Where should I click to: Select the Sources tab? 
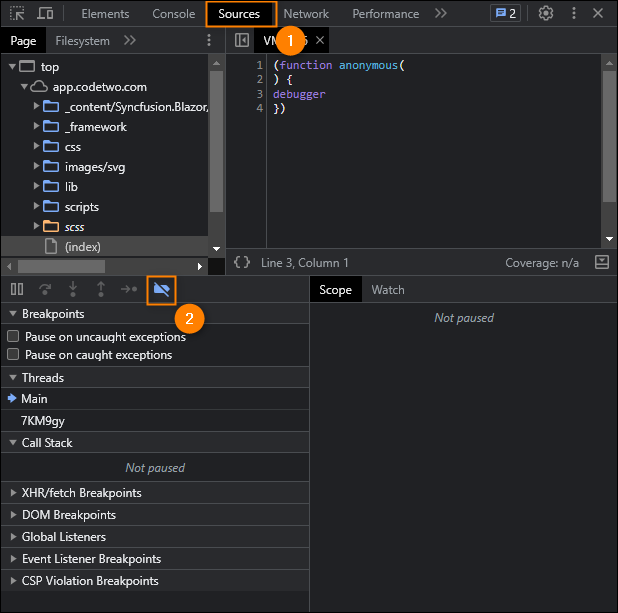pyautogui.click(x=239, y=14)
